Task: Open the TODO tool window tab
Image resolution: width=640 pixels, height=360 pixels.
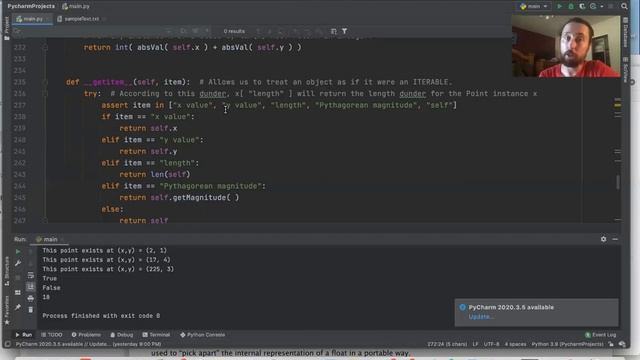Action: click(x=52, y=335)
